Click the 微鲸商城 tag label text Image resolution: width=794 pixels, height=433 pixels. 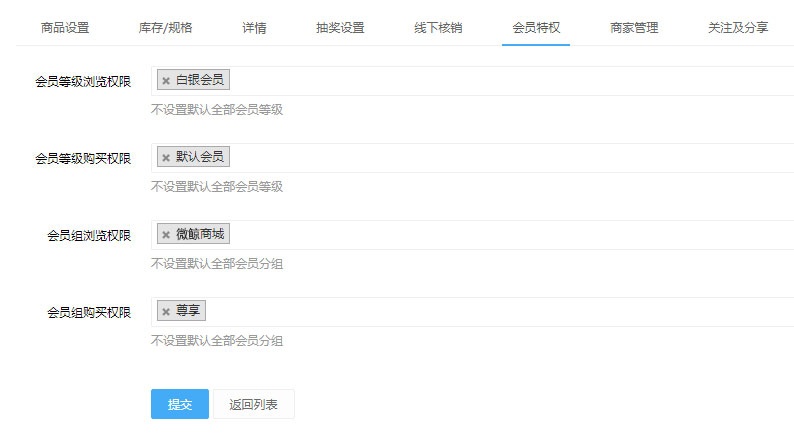199,235
